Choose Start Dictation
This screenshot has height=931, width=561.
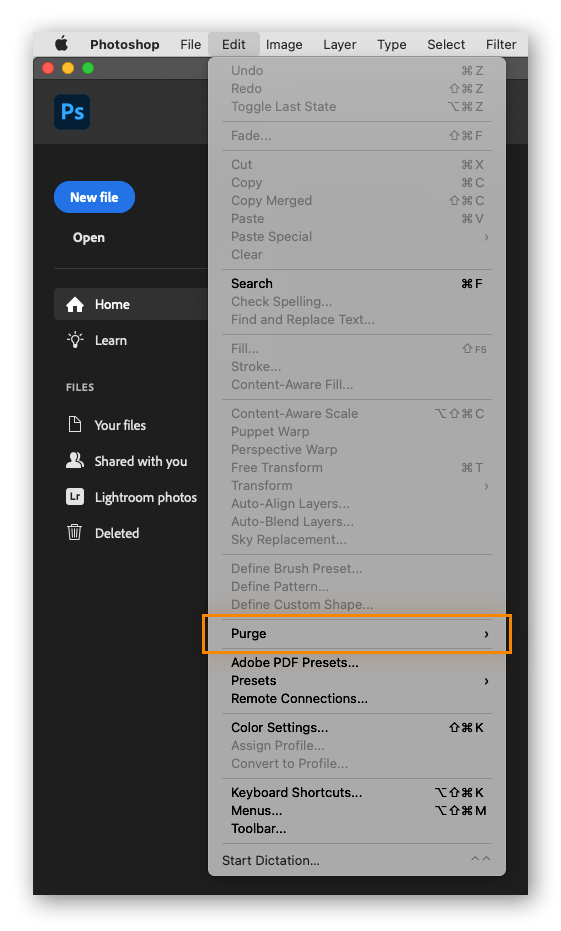(x=357, y=860)
